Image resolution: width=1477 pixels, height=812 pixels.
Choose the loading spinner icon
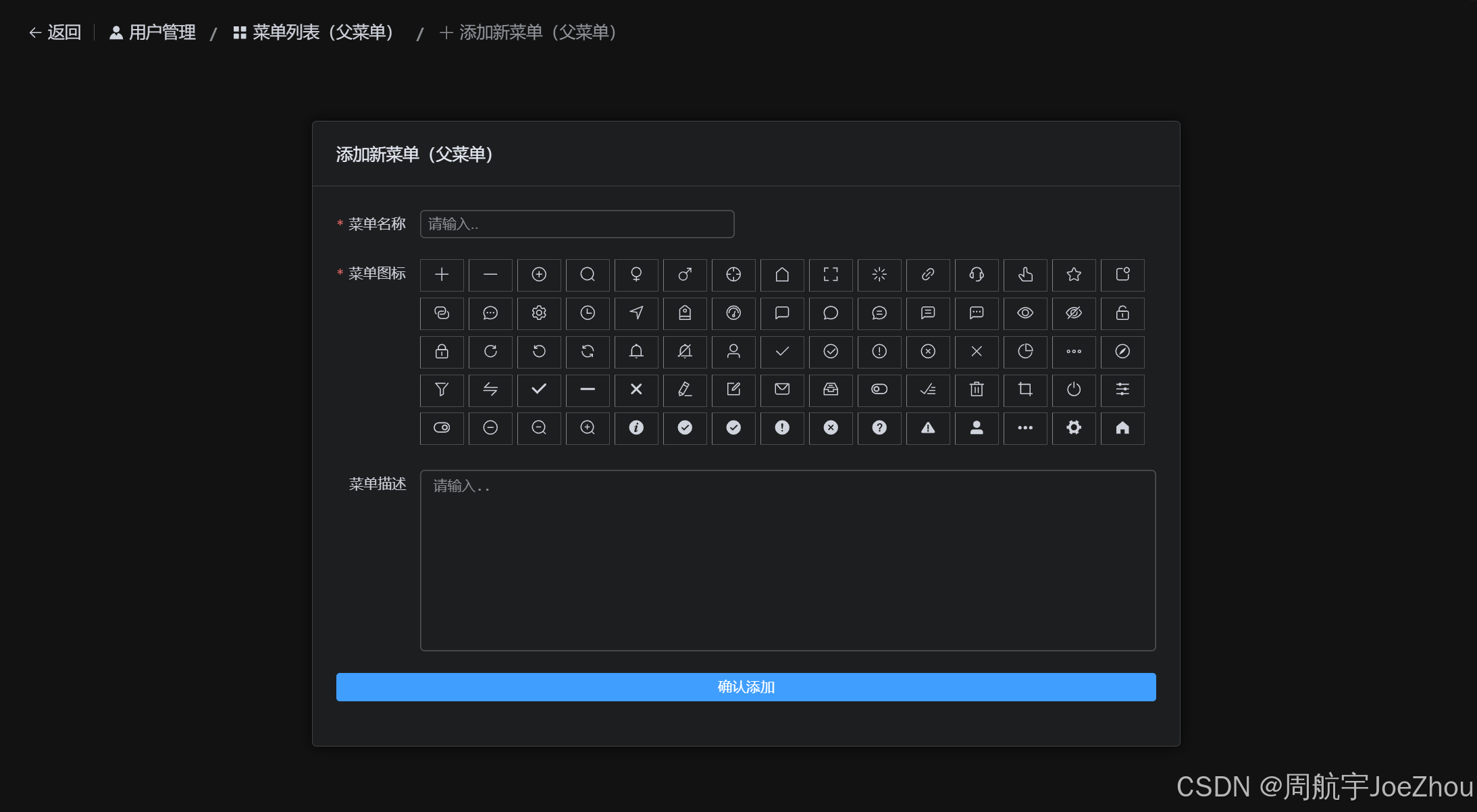click(879, 275)
